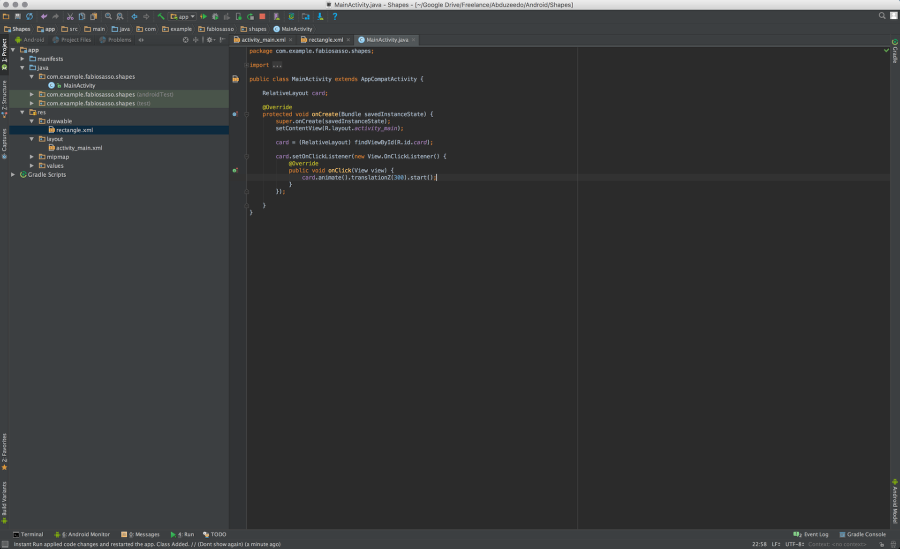Click the Back navigation arrow
This screenshot has height=549, width=900.
134,17
